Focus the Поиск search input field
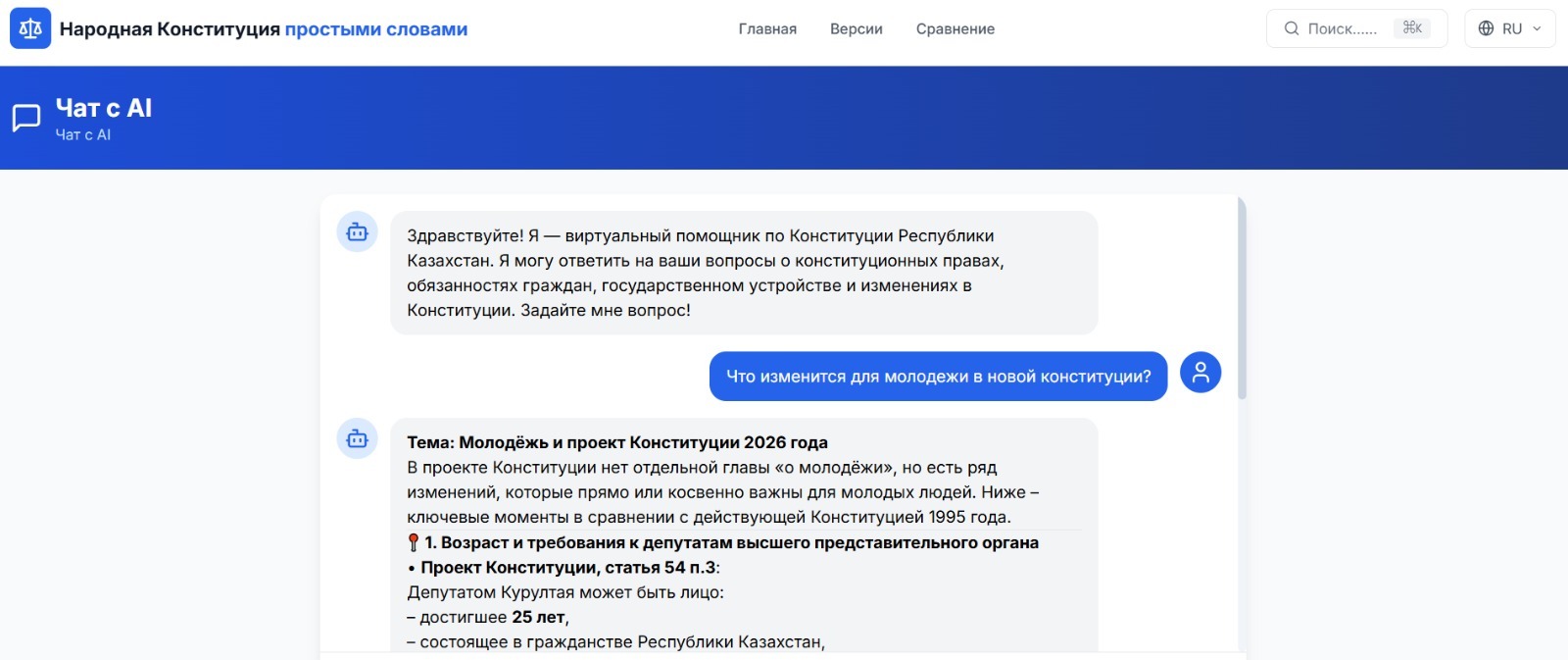 point(1342,28)
